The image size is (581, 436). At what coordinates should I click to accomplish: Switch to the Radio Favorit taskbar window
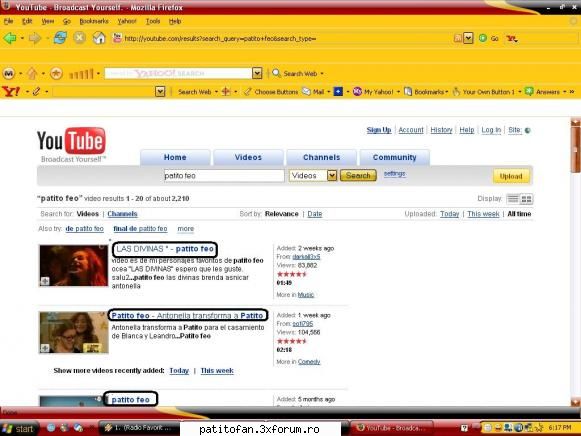pos(139,428)
